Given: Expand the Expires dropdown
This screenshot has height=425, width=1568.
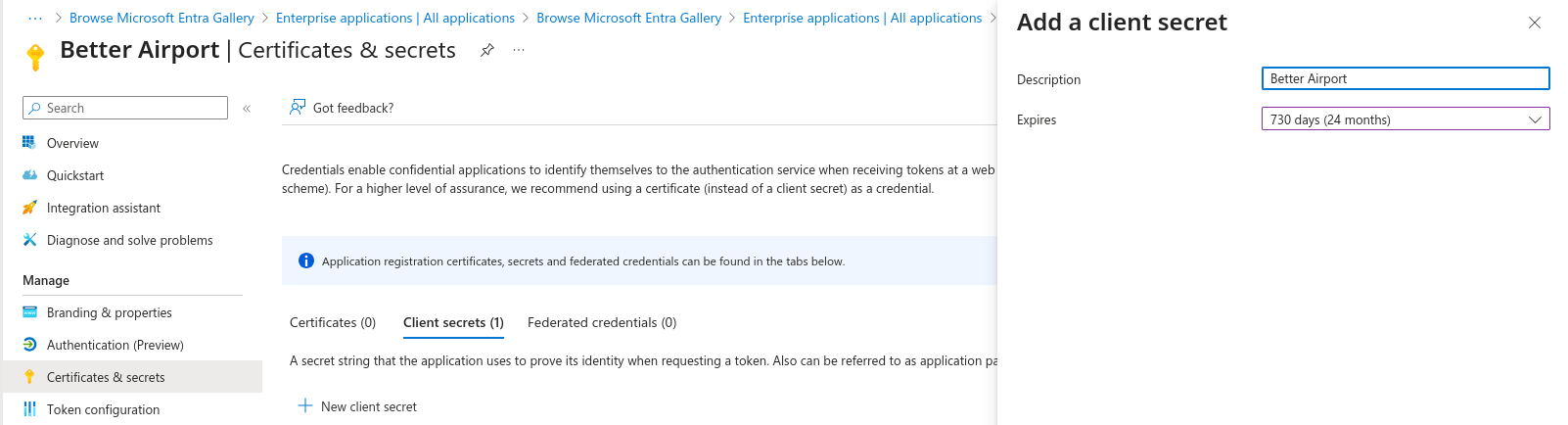Looking at the screenshot, I should (1406, 119).
